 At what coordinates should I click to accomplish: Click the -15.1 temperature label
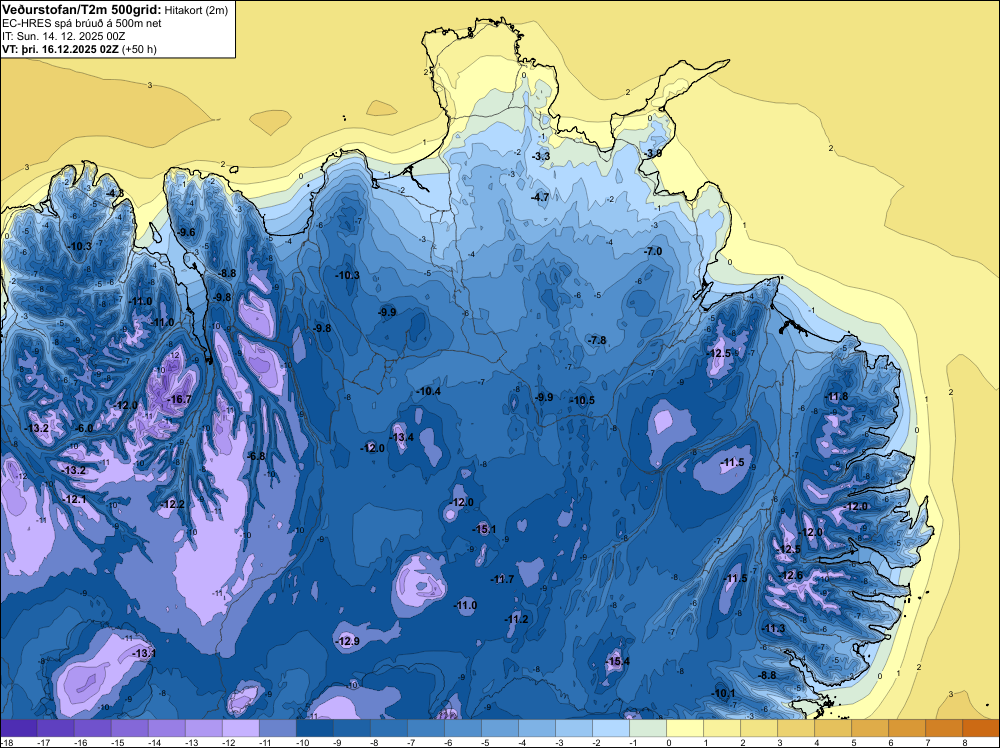point(485,529)
